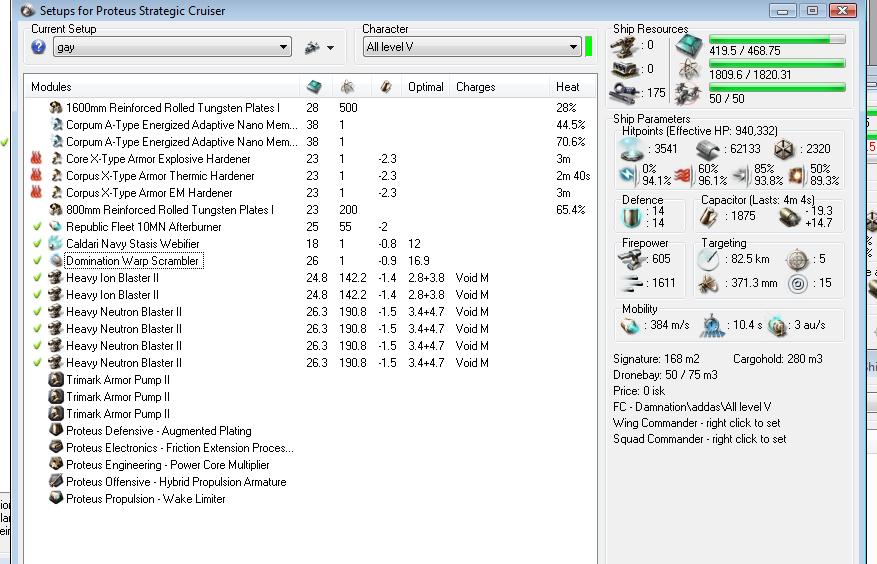Select the 1600mm Reinforced Rolled Tungsten Plates row

coord(310,107)
